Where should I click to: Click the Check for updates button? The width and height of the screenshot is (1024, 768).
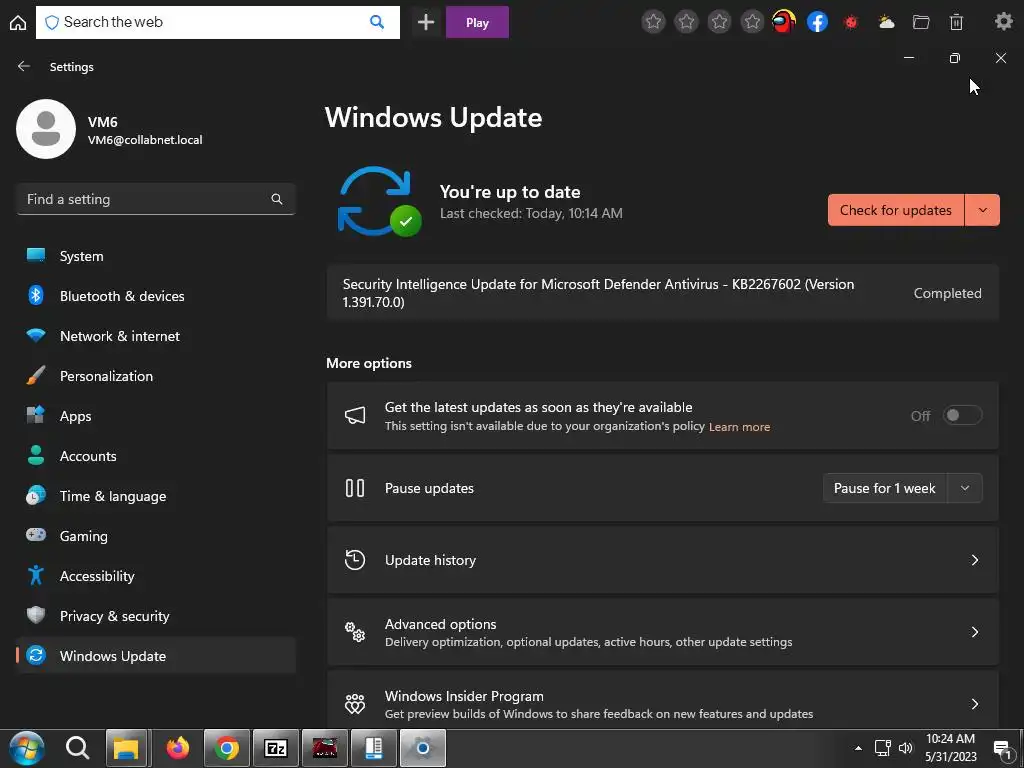(896, 210)
